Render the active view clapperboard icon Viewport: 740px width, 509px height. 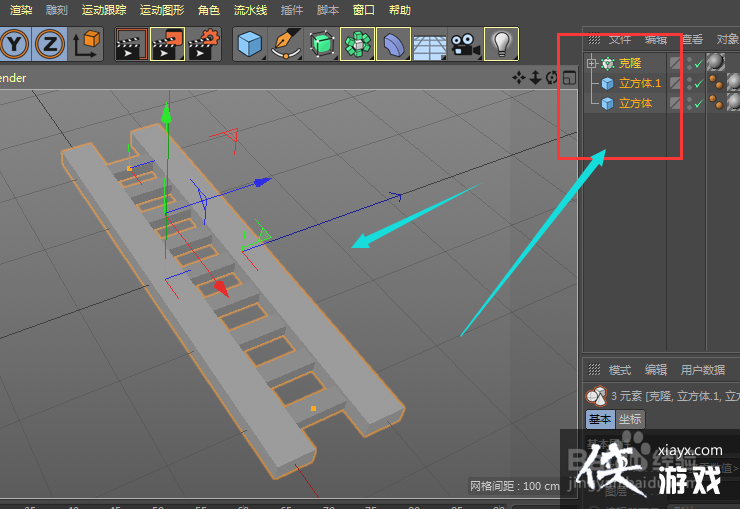click(132, 44)
